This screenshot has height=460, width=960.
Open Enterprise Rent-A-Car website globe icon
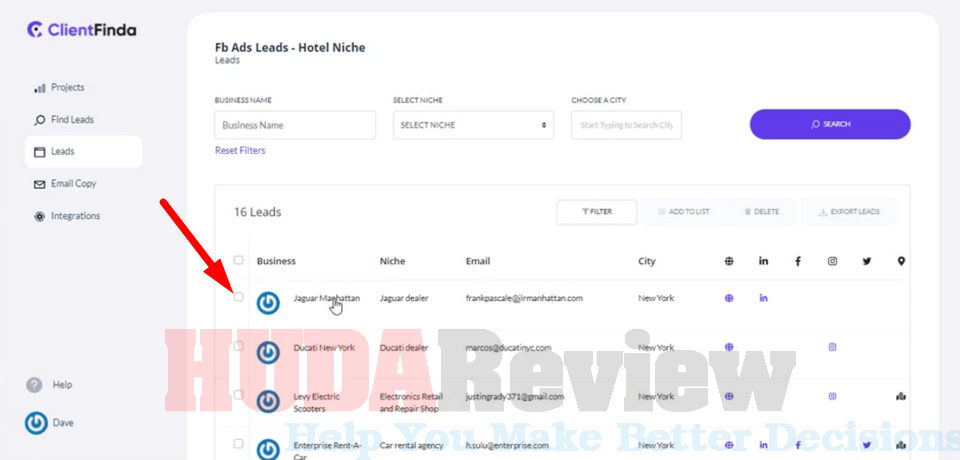(x=729, y=445)
